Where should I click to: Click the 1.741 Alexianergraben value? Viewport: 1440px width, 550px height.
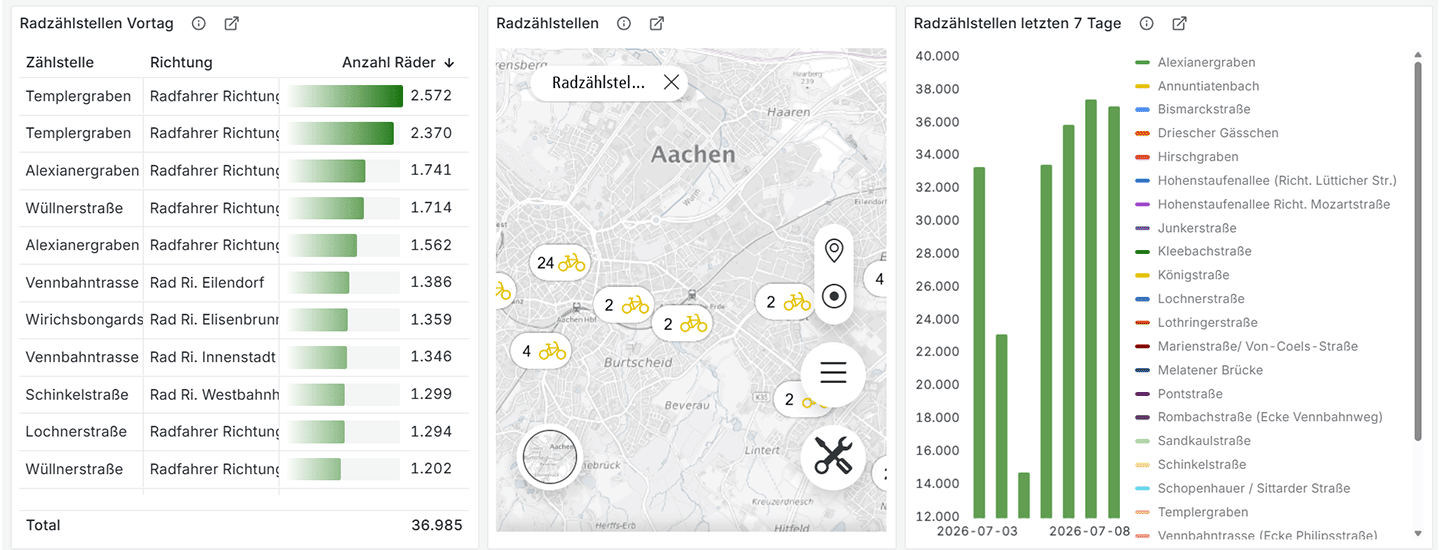point(431,170)
